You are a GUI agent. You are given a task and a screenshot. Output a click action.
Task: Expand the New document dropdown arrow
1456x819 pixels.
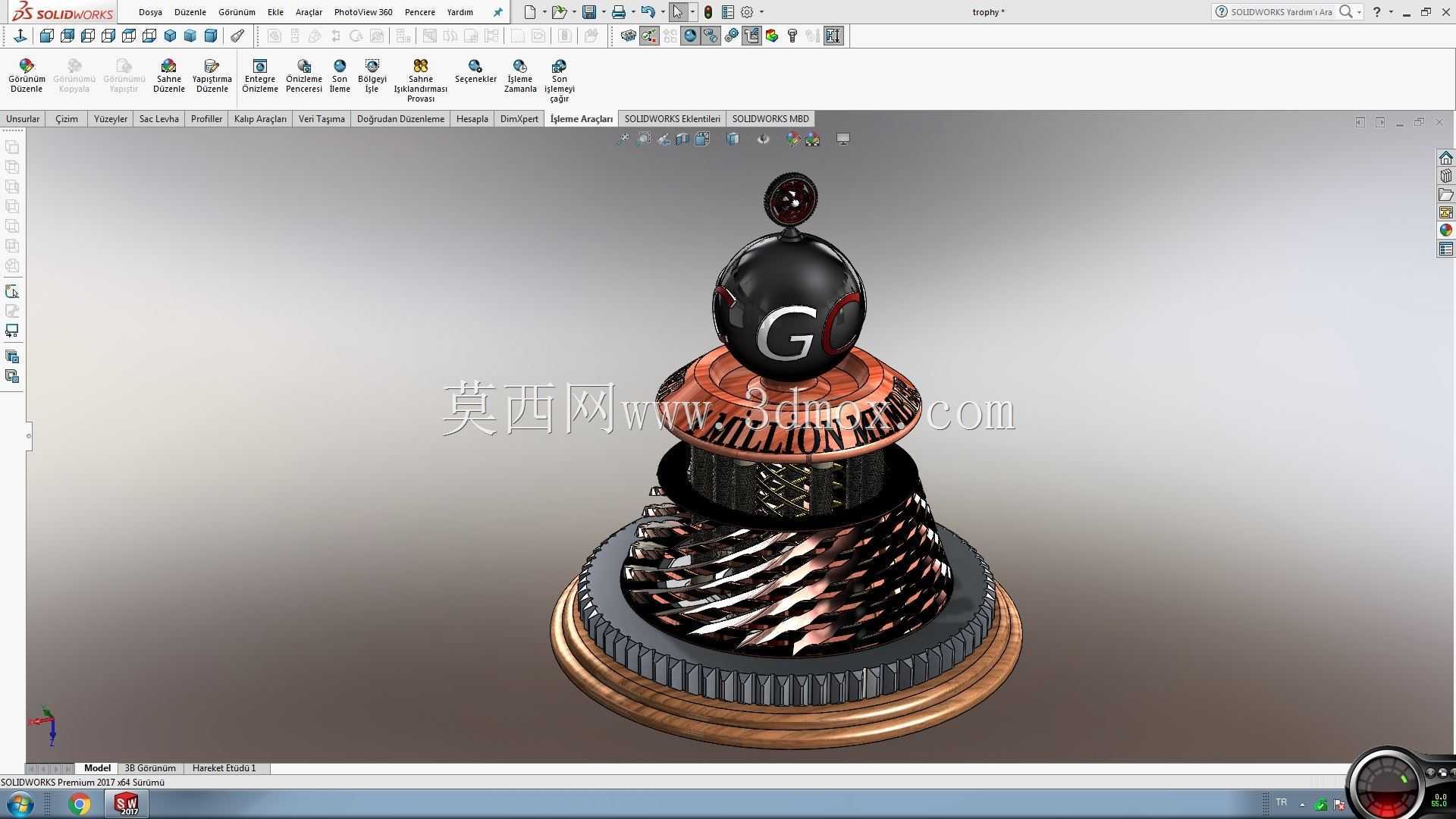tap(544, 12)
